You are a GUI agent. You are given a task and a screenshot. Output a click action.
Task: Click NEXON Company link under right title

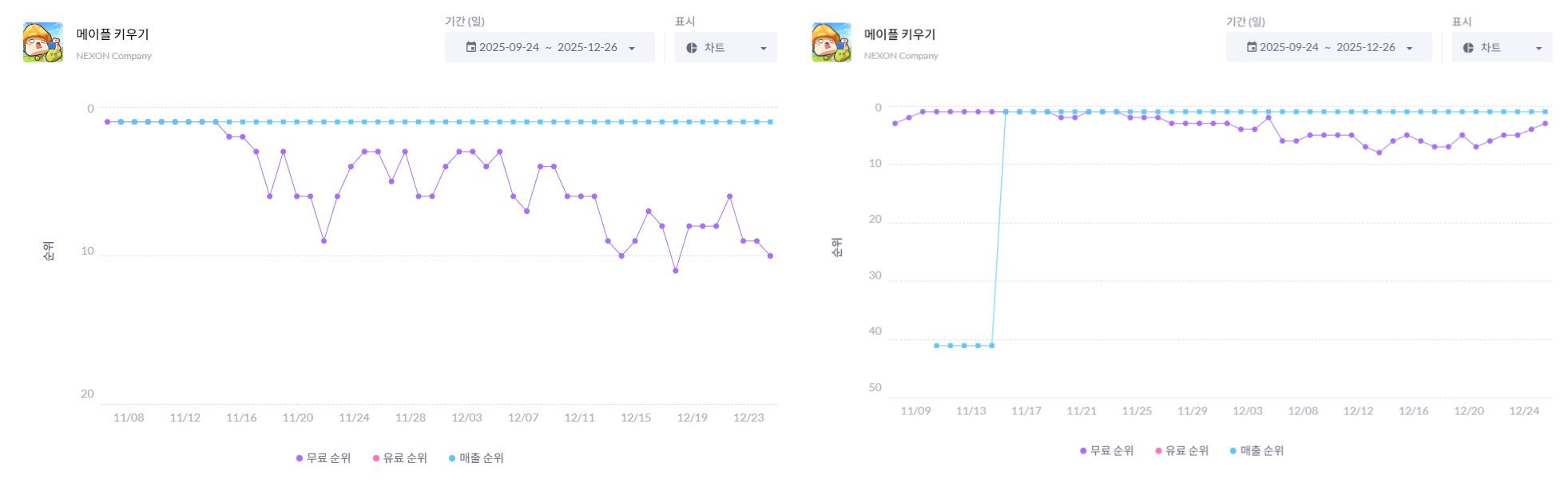point(901,56)
